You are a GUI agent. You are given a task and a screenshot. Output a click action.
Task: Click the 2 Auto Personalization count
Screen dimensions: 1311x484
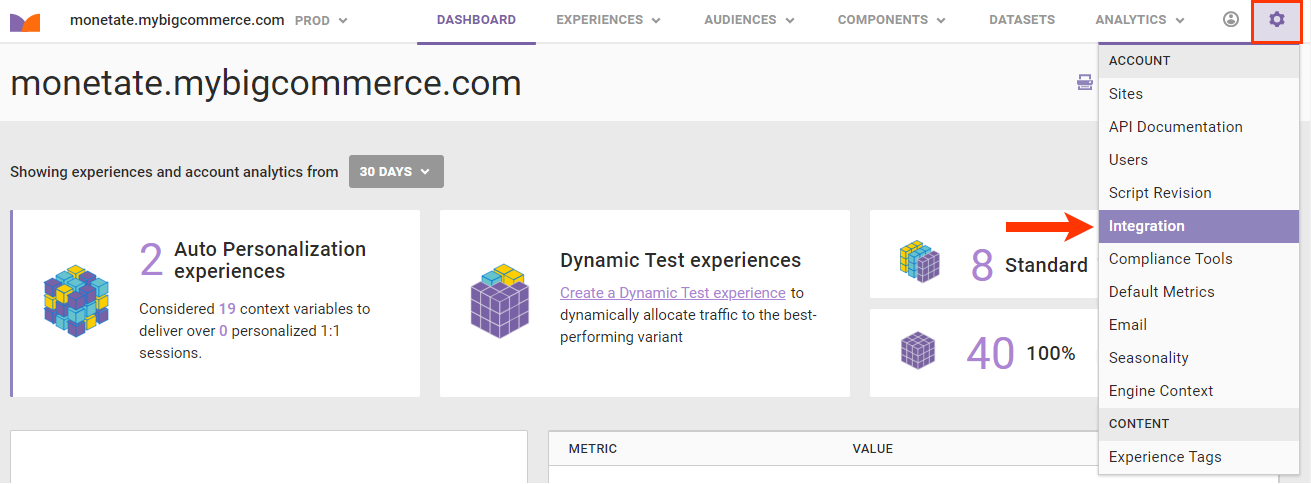(151, 260)
